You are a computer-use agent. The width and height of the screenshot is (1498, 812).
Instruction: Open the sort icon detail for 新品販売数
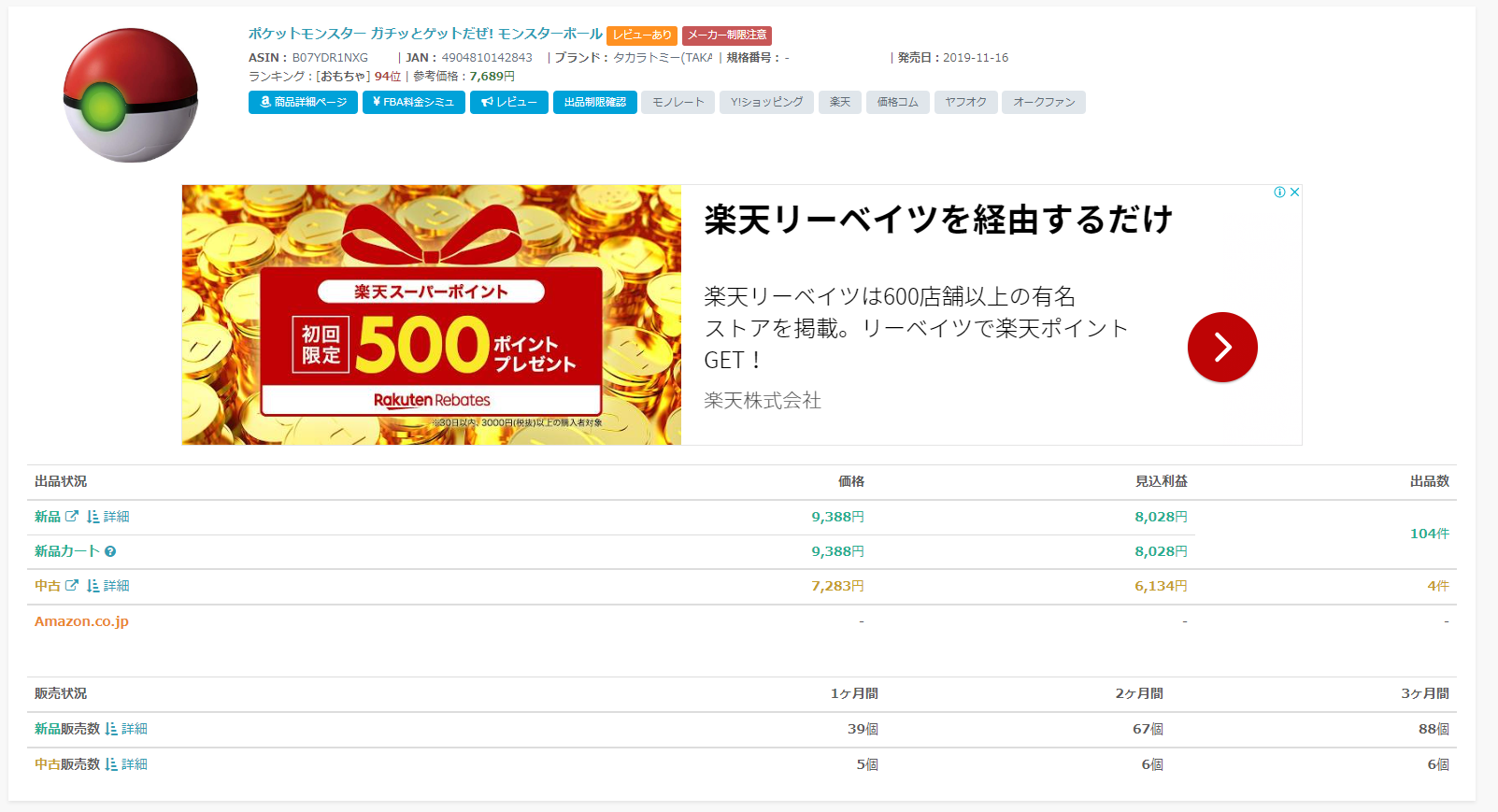(126, 729)
